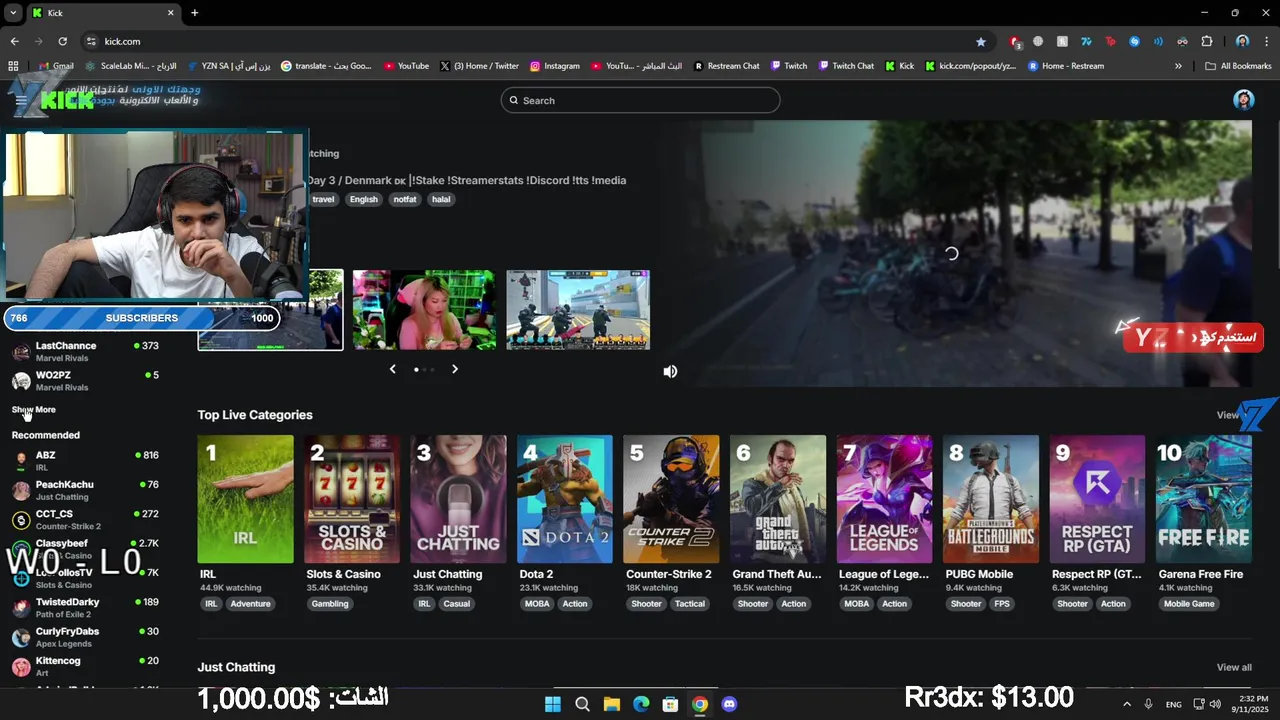This screenshot has height=720, width=1280.
Task: Select the FPS tag under PUBG Mobile
Action: (x=1002, y=604)
